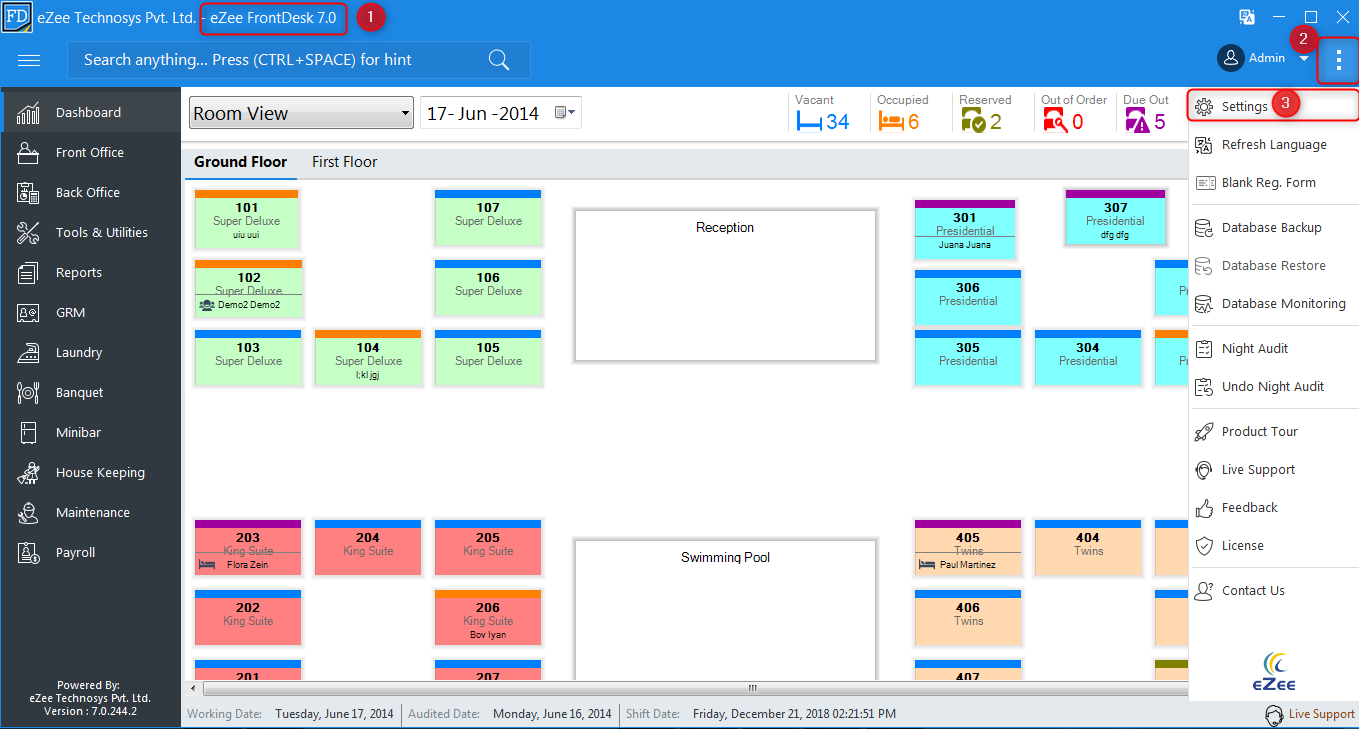
Task: Click the Front Office bed icon
Action: point(28,152)
